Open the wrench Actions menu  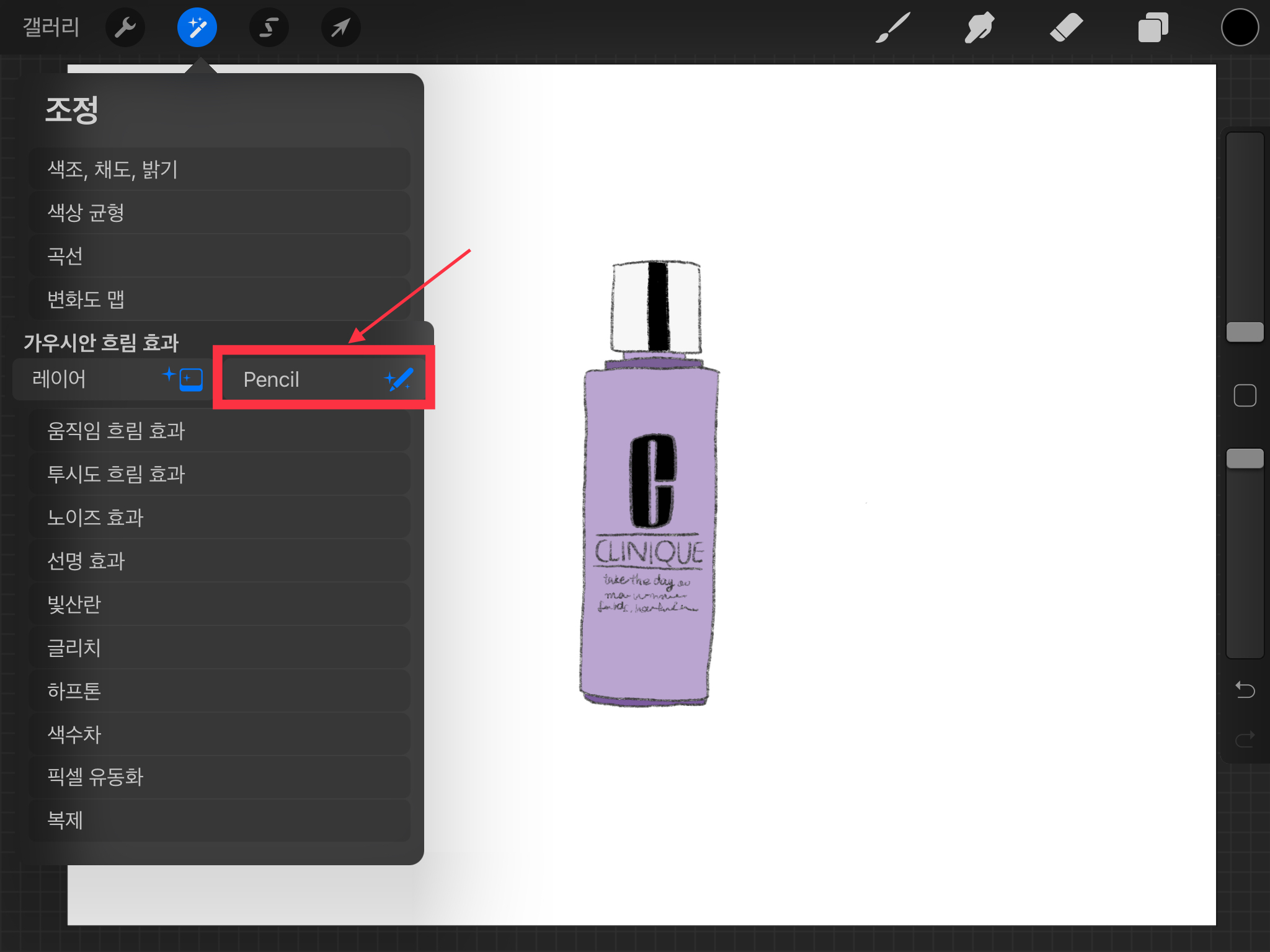coord(125,28)
